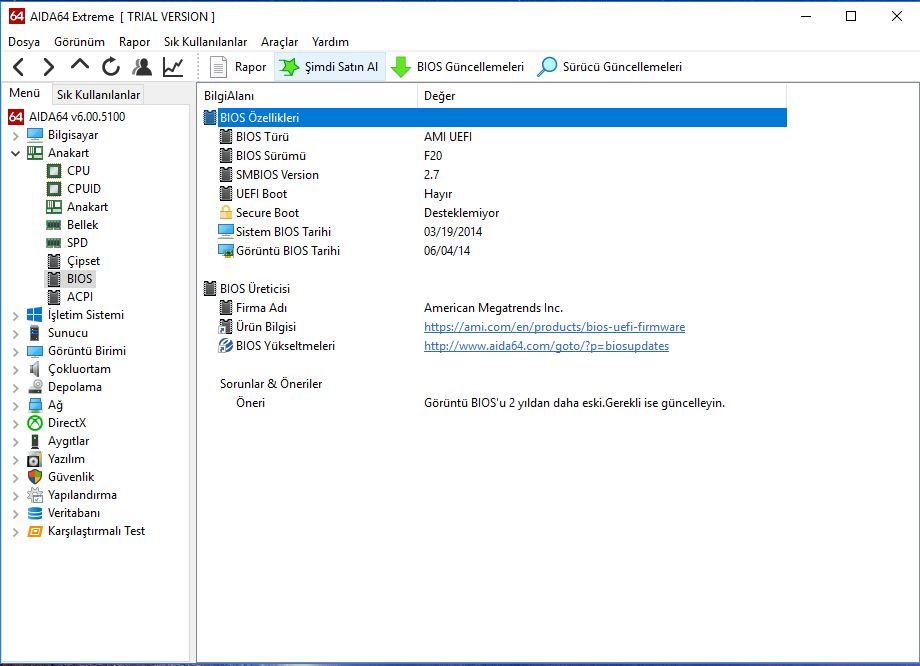
Task: Open the Yardım menu
Action: tap(330, 42)
